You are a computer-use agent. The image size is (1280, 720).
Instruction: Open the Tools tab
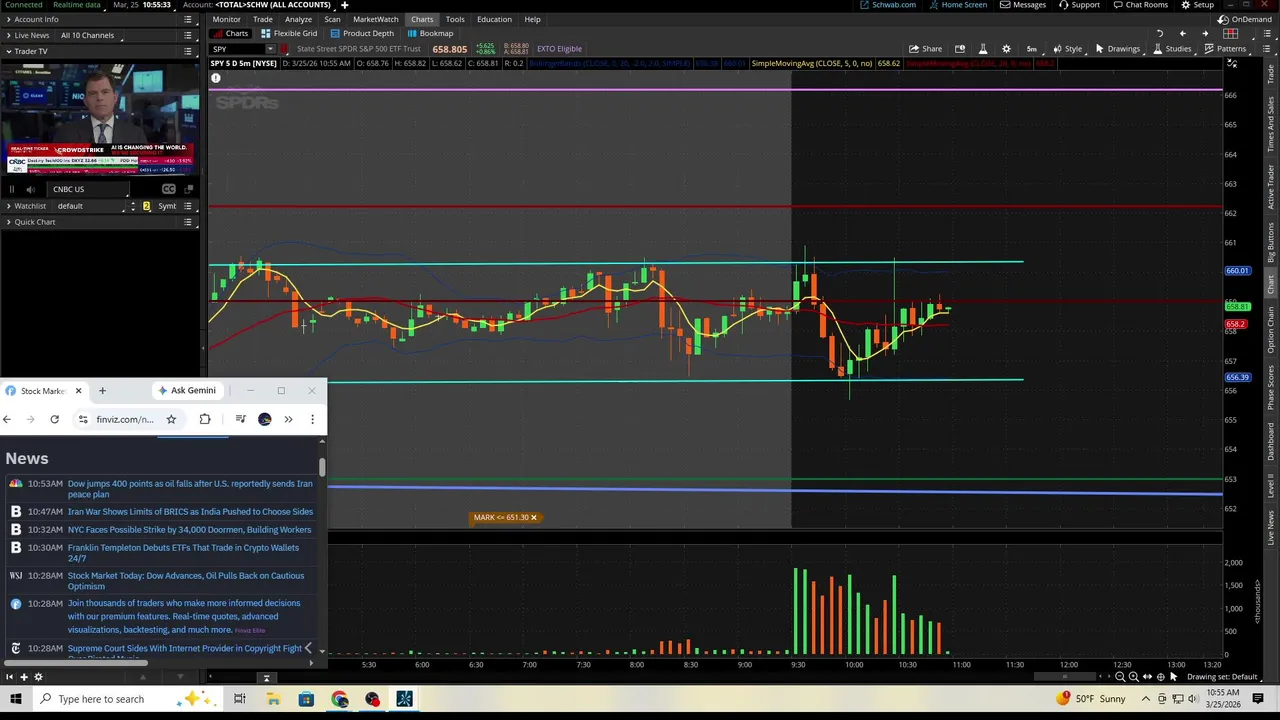click(455, 19)
